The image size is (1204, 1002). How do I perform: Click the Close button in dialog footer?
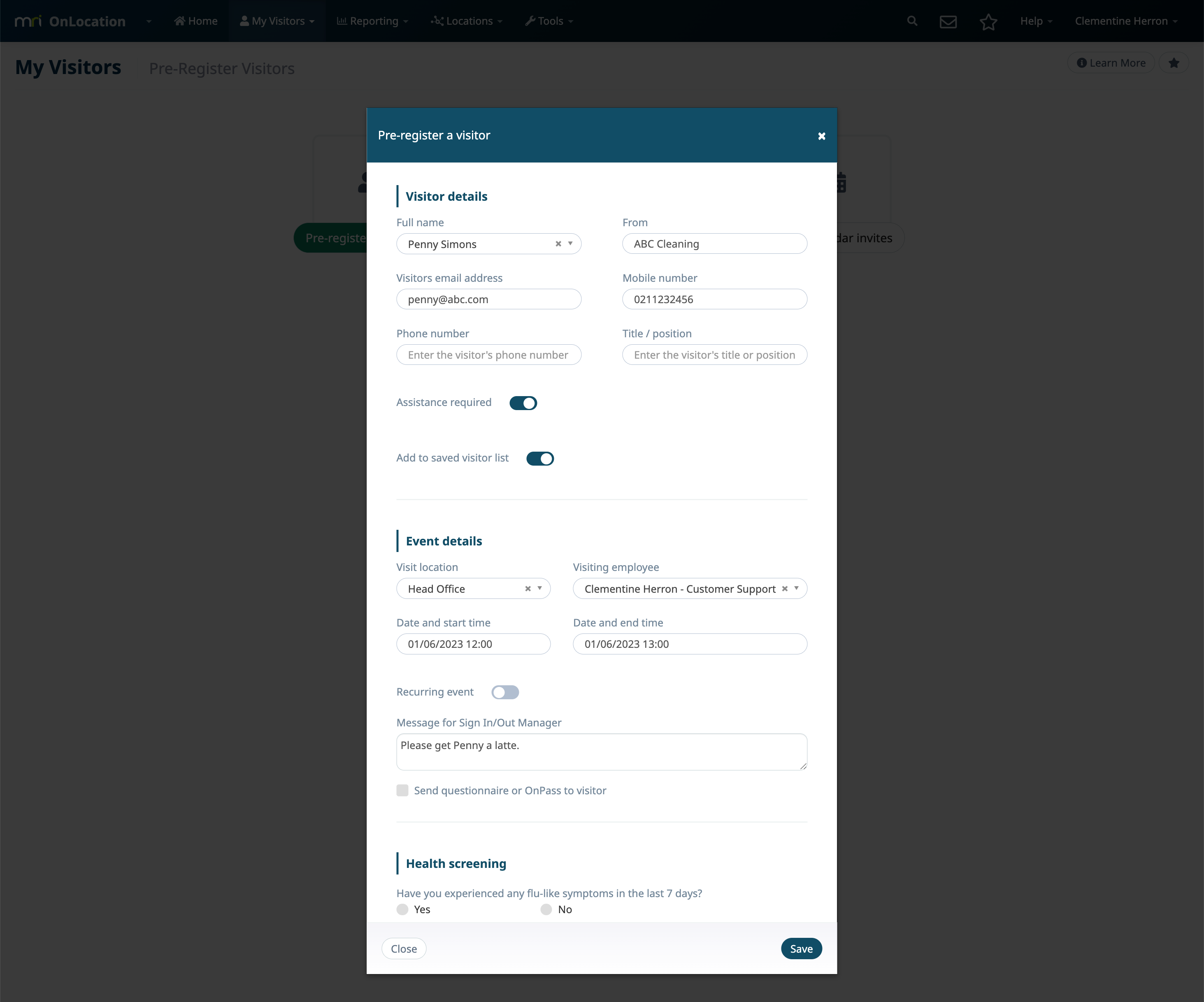(404, 949)
